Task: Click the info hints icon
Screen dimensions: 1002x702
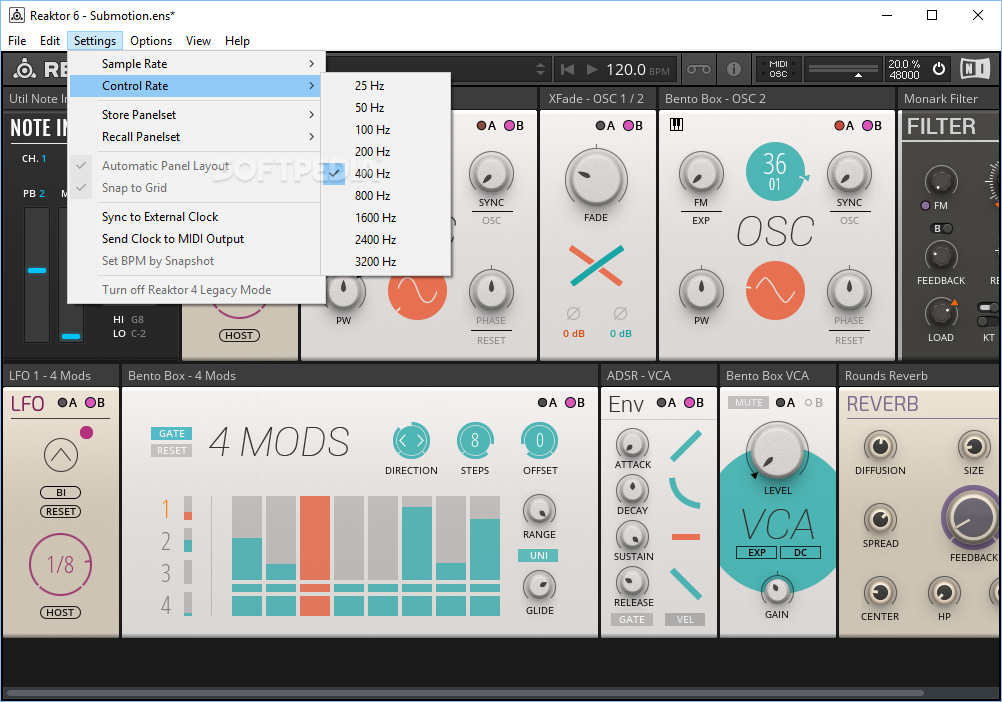Action: tap(734, 69)
